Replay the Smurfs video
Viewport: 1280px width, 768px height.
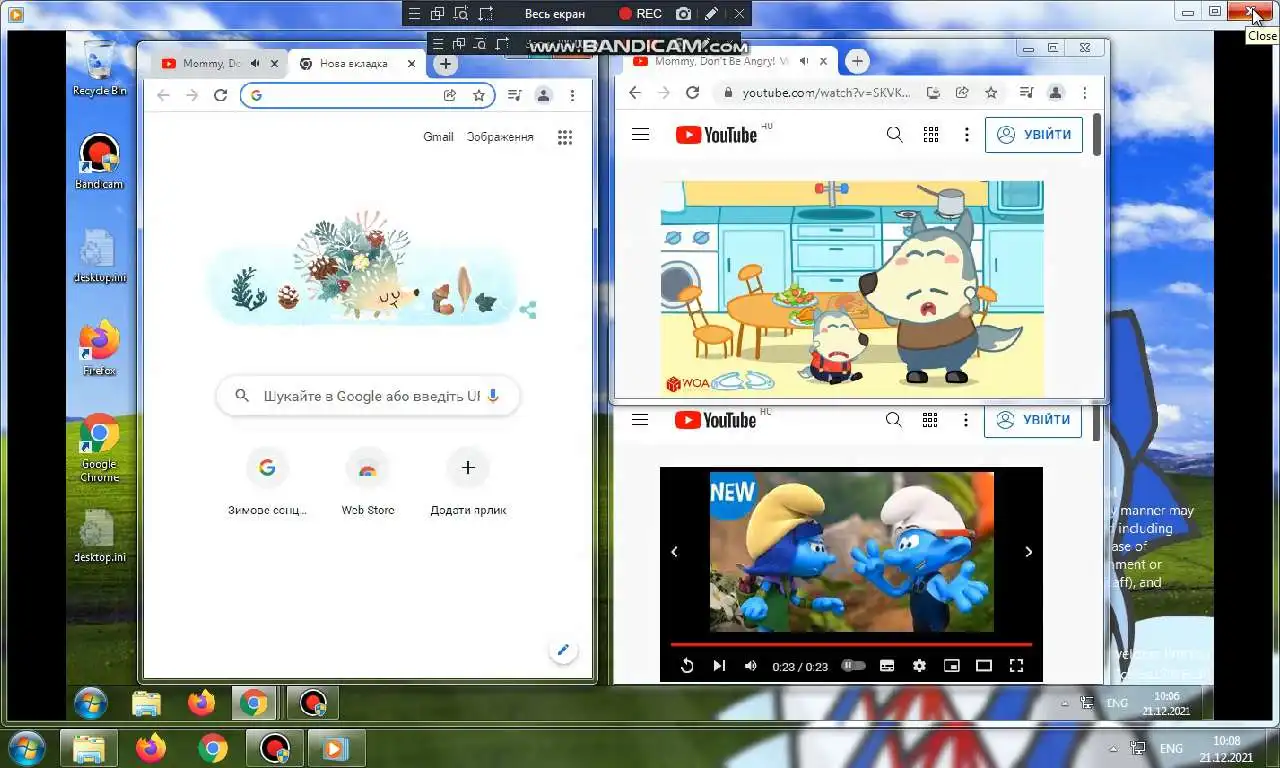pyautogui.click(x=687, y=666)
